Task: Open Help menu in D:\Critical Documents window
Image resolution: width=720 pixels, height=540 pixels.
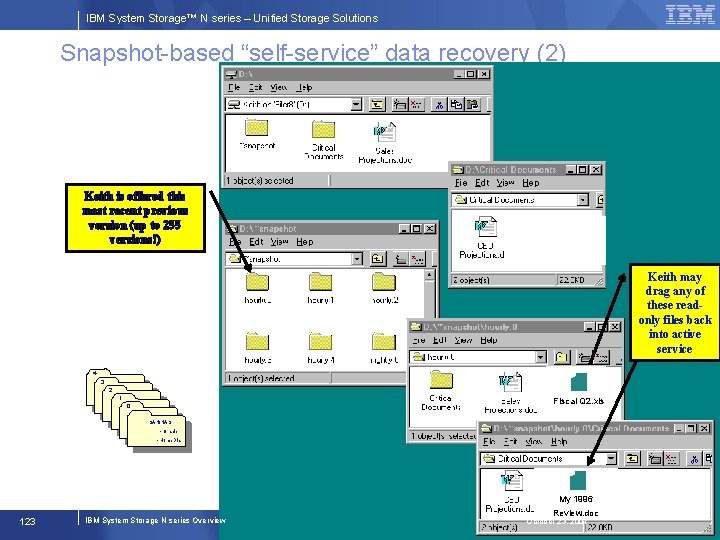Action: pos(530,183)
